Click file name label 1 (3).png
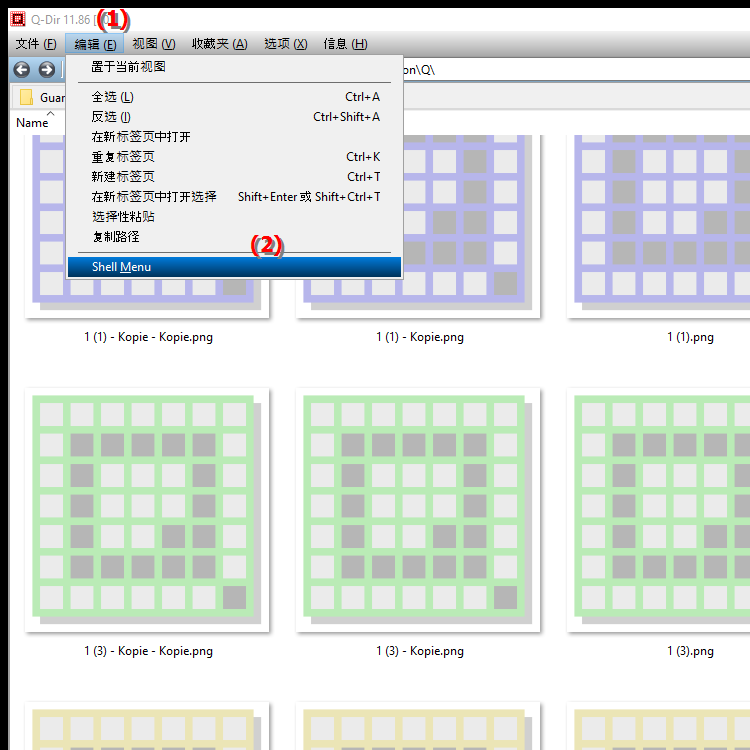 pos(690,651)
